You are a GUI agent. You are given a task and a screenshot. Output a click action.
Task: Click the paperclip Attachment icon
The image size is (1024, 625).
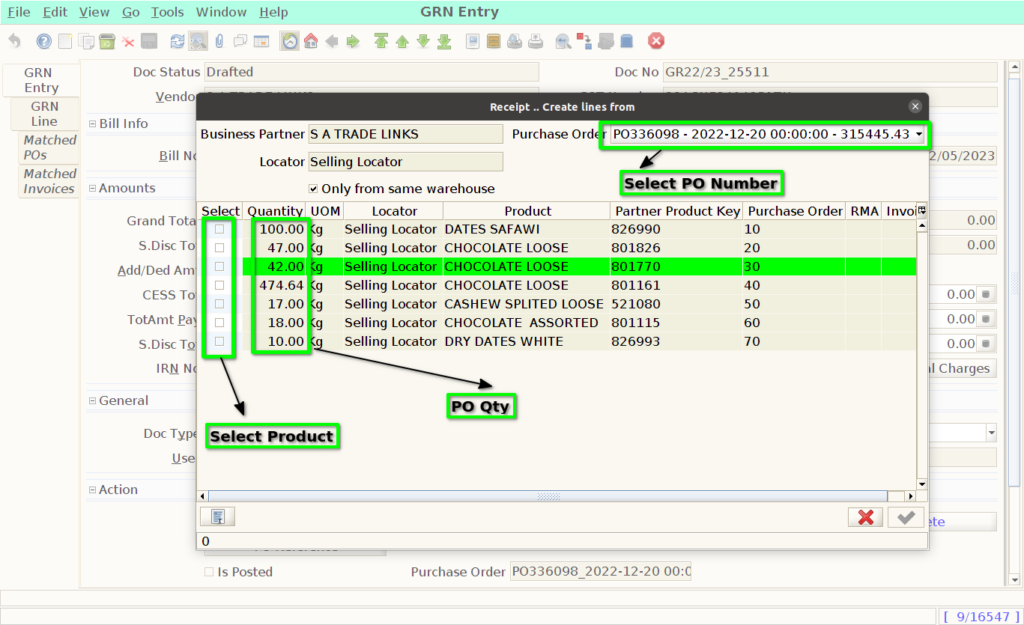pos(219,41)
